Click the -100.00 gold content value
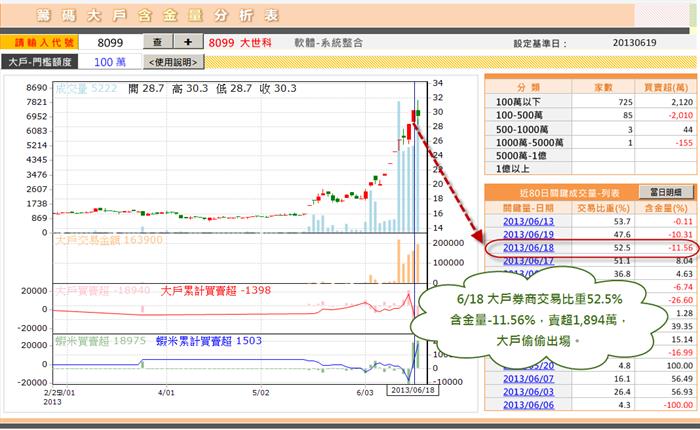Image resolution: width=700 pixels, height=430 pixels. 677,405
